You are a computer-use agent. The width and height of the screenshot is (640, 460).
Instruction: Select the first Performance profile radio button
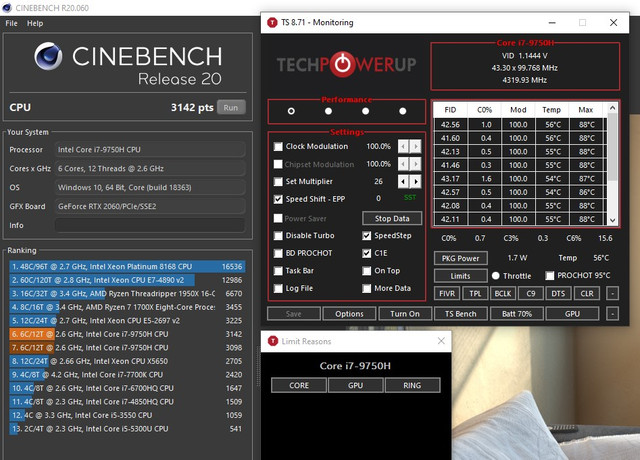(291, 111)
